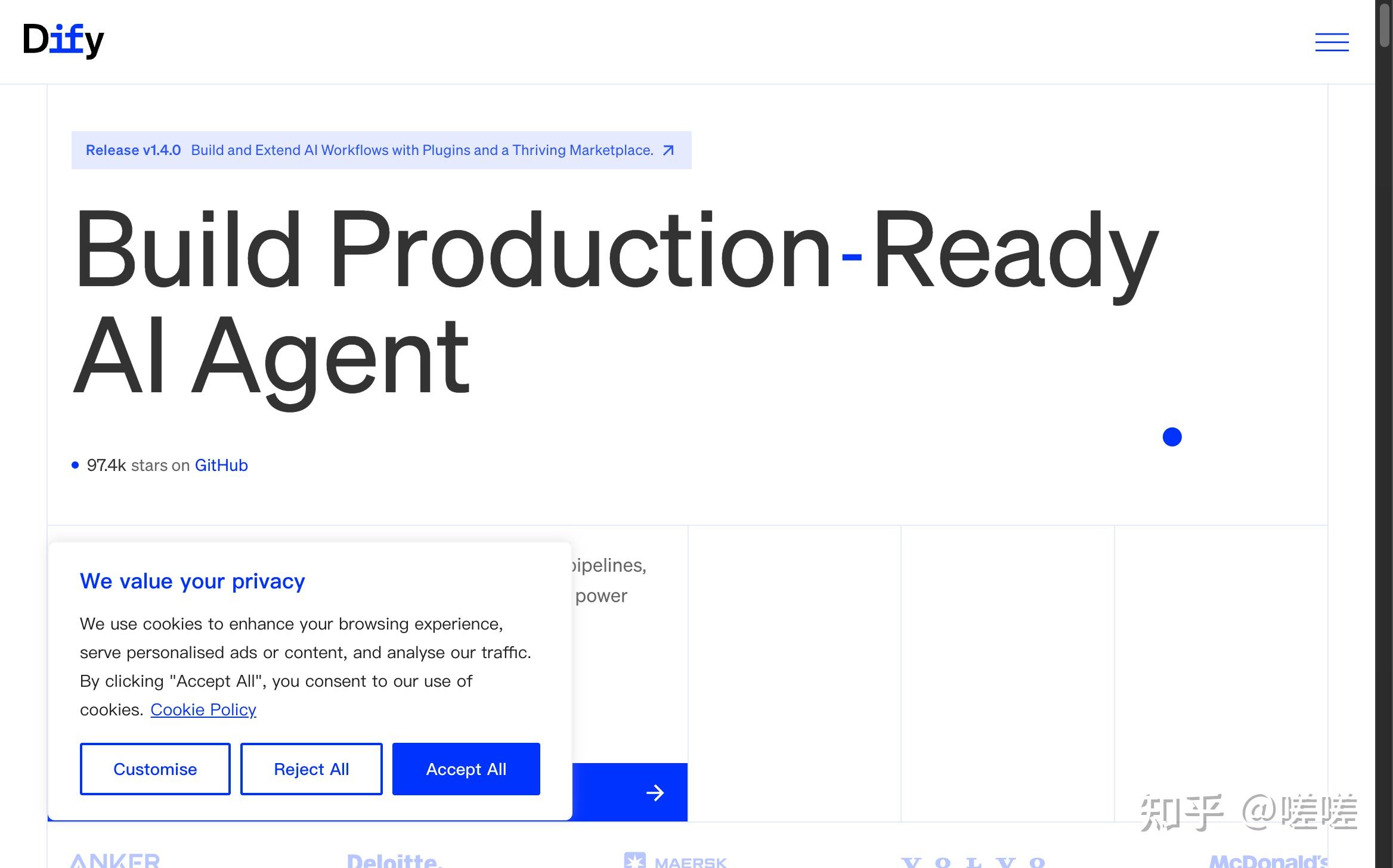Click the large blue floating dot
The image size is (1393, 868).
click(1172, 437)
